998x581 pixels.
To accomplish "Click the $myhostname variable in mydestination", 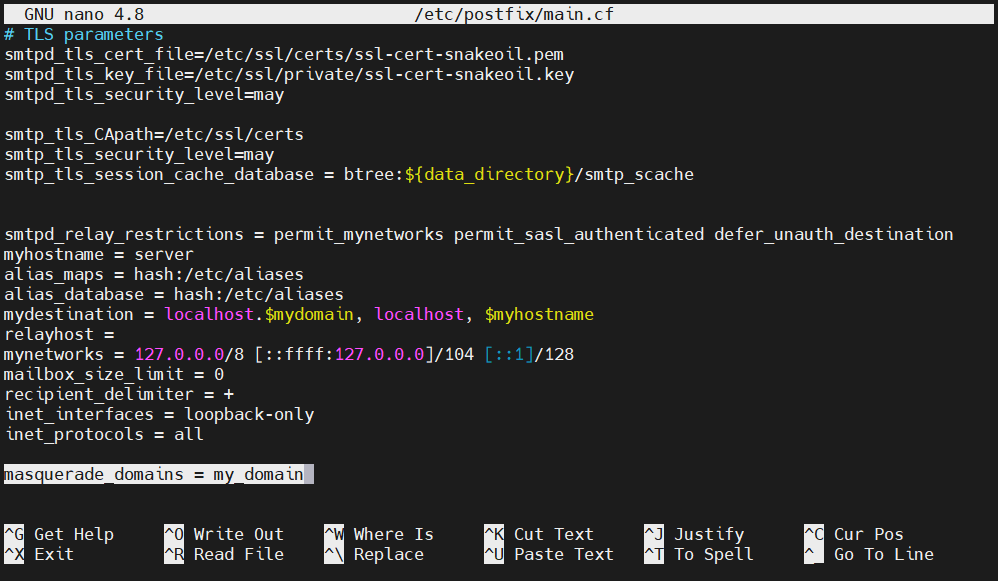I will click(539, 314).
